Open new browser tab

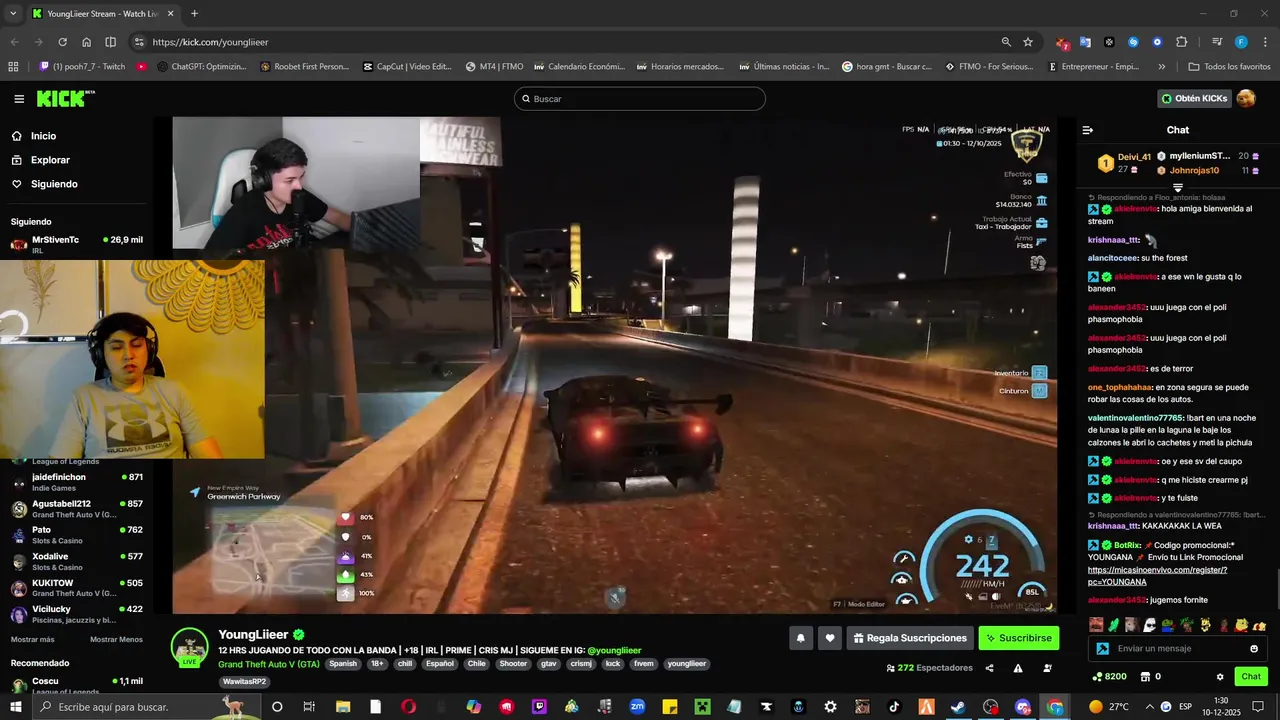[x=194, y=14]
